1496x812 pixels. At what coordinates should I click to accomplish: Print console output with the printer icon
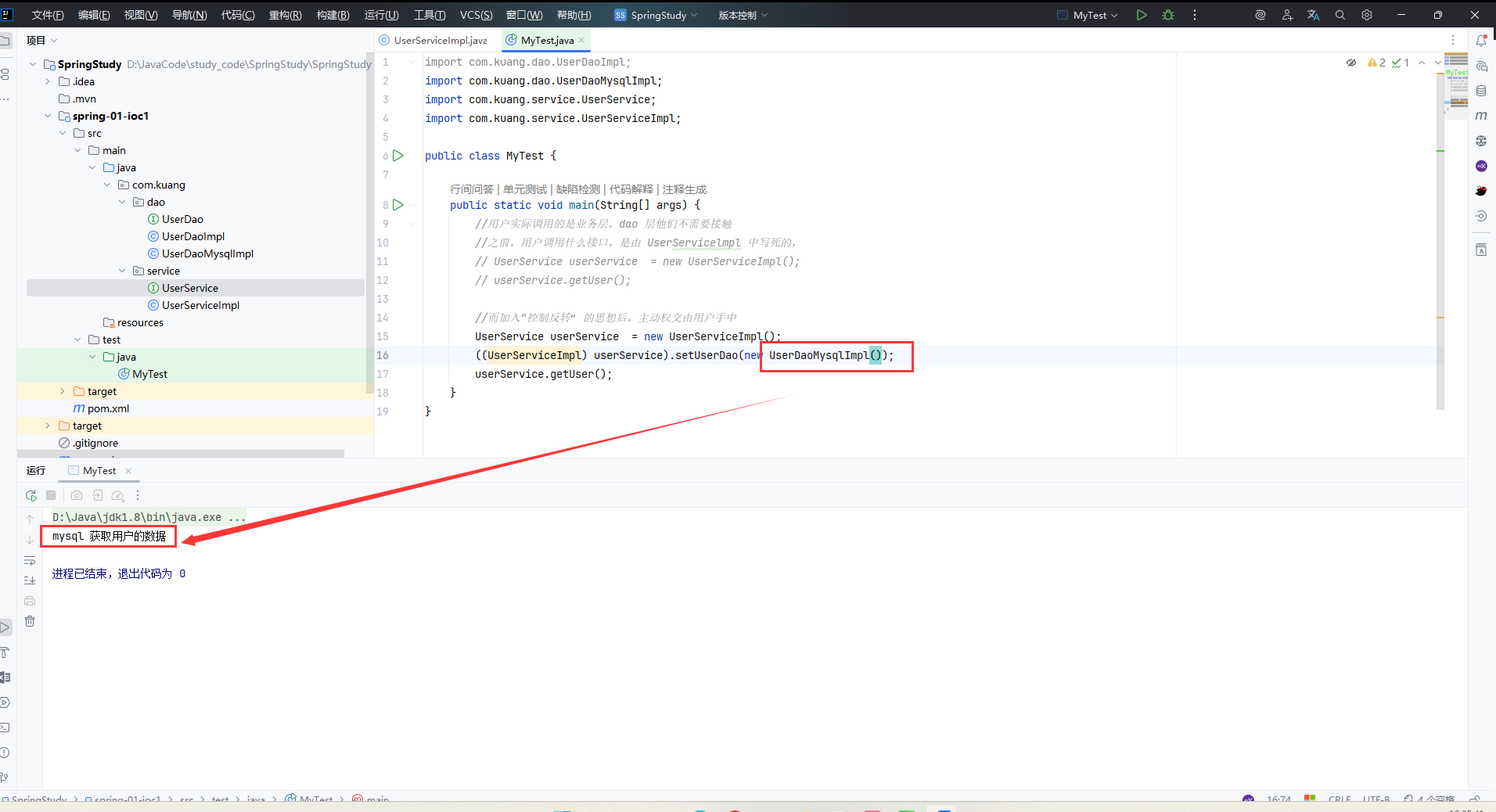coord(30,601)
